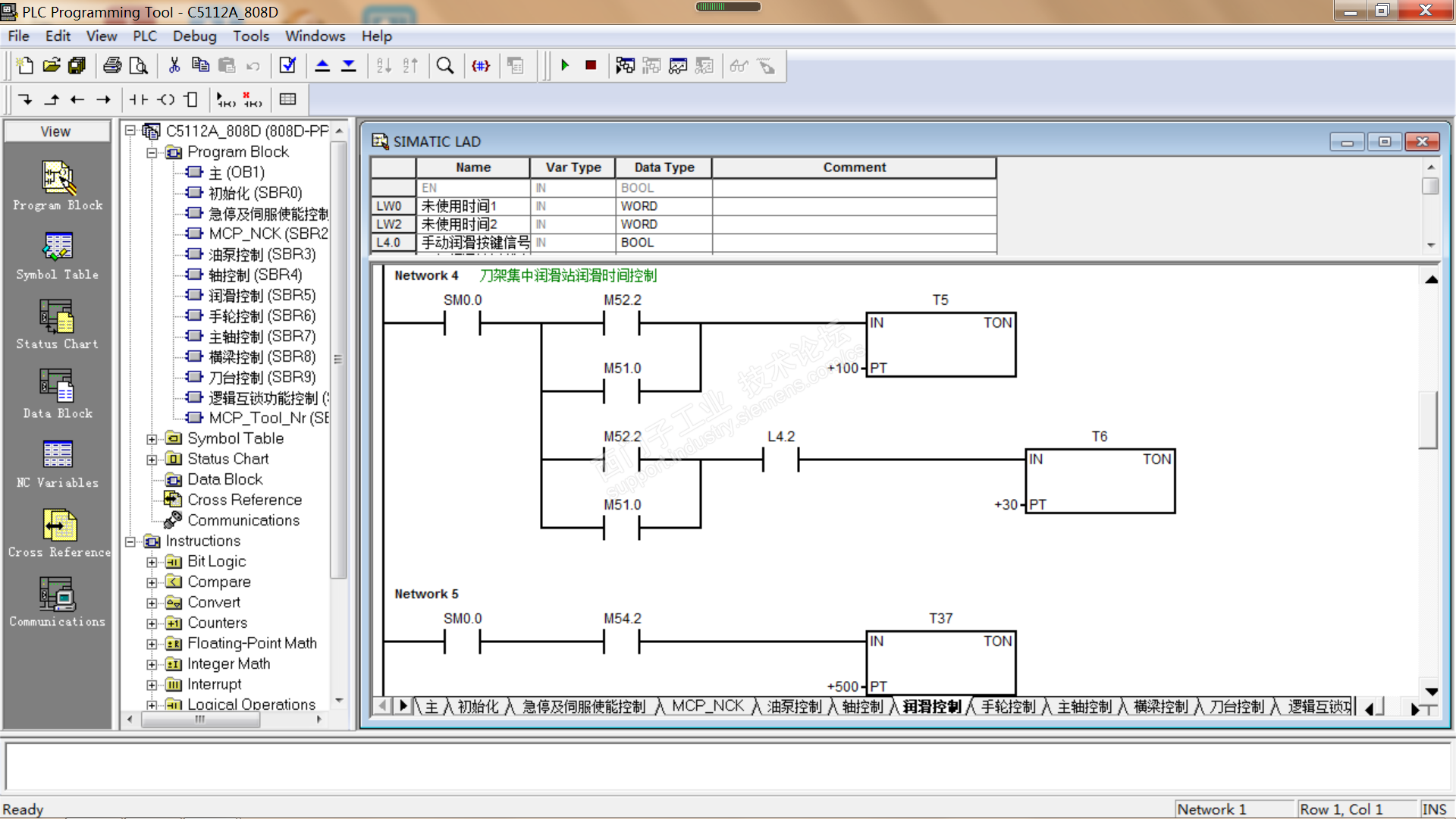Screen dimensions: 1456x819
Task: Insert a contact using toolbar icon
Action: [139, 99]
